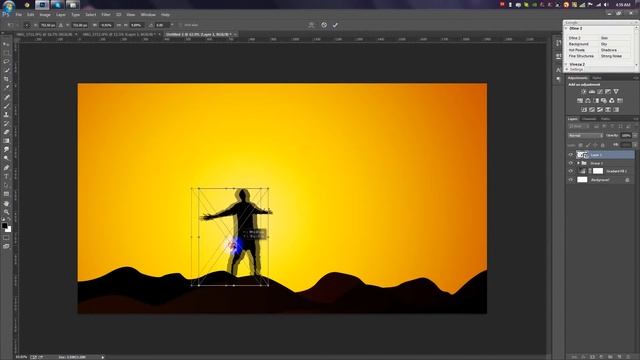Select the Rectangle shape tool
Screen dimensions: 640x360
click(6, 194)
